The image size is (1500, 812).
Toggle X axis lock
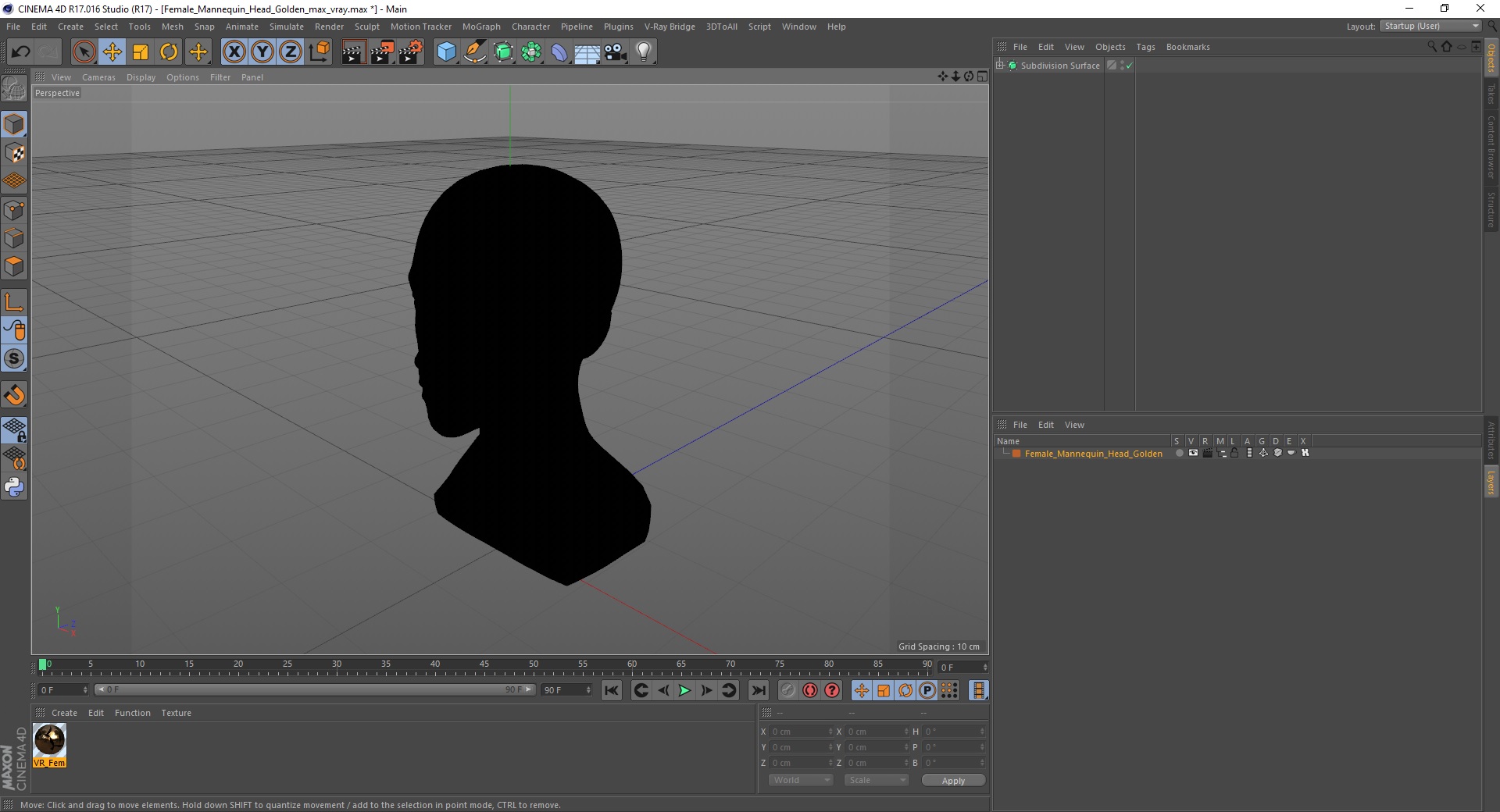coord(234,52)
